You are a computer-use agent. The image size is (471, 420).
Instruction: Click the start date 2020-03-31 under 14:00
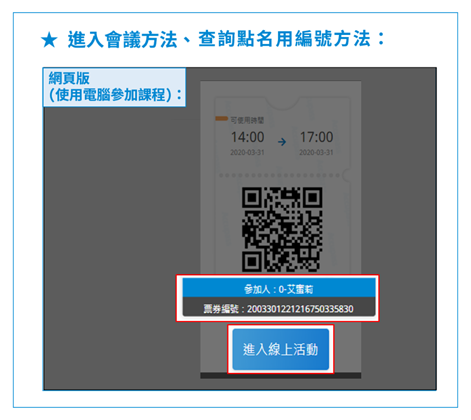pyautogui.click(x=247, y=152)
